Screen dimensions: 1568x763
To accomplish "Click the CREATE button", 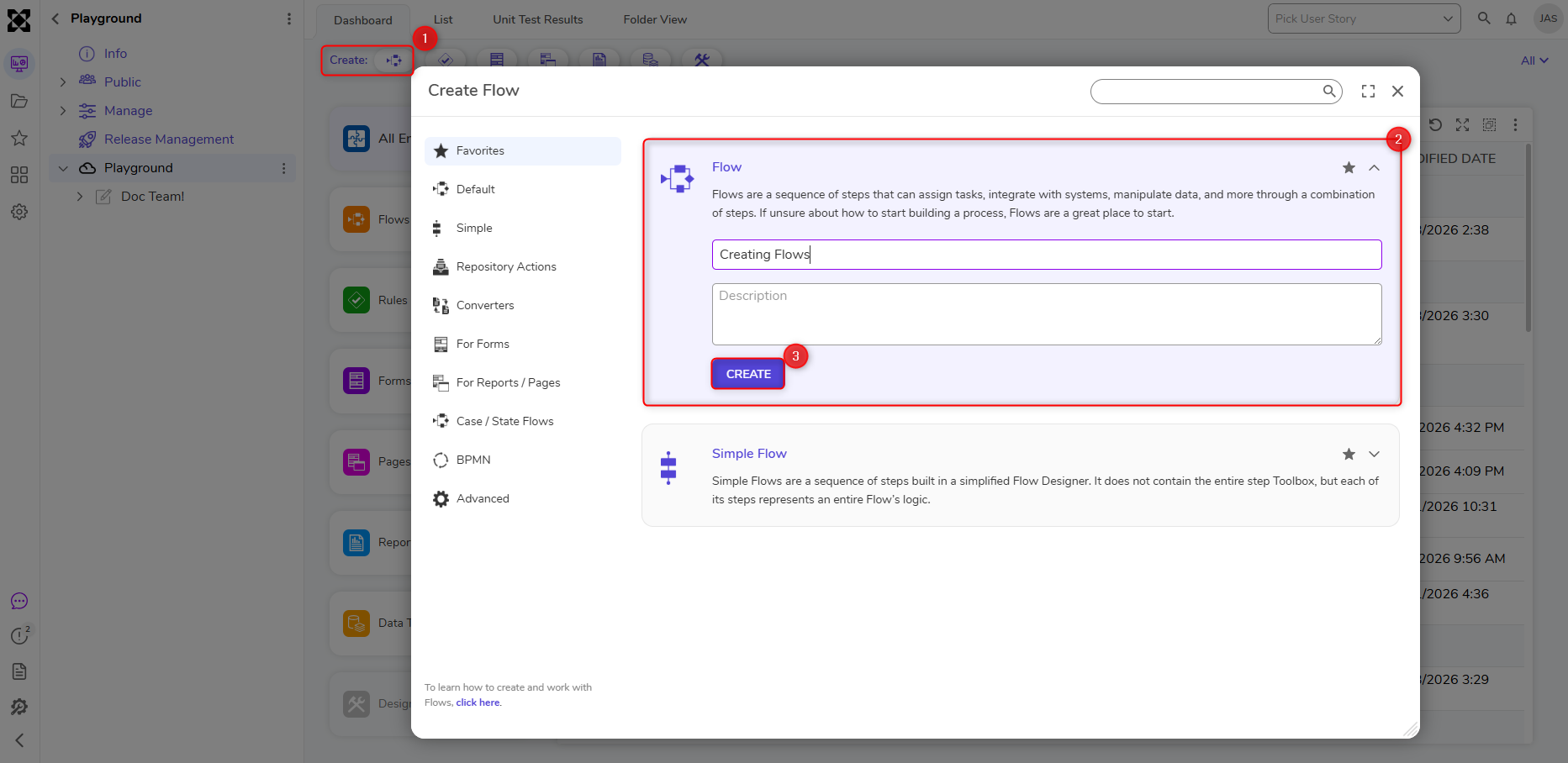I will click(x=748, y=374).
